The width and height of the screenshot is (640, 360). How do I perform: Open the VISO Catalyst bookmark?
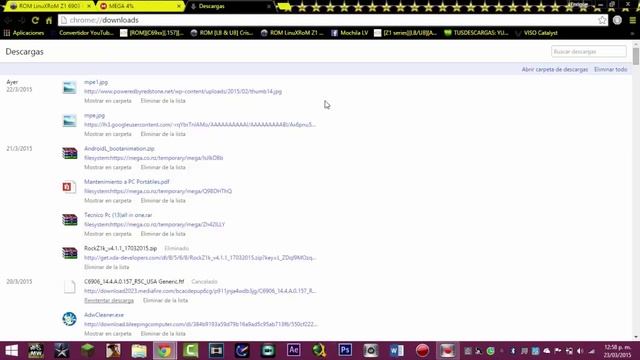pos(536,33)
